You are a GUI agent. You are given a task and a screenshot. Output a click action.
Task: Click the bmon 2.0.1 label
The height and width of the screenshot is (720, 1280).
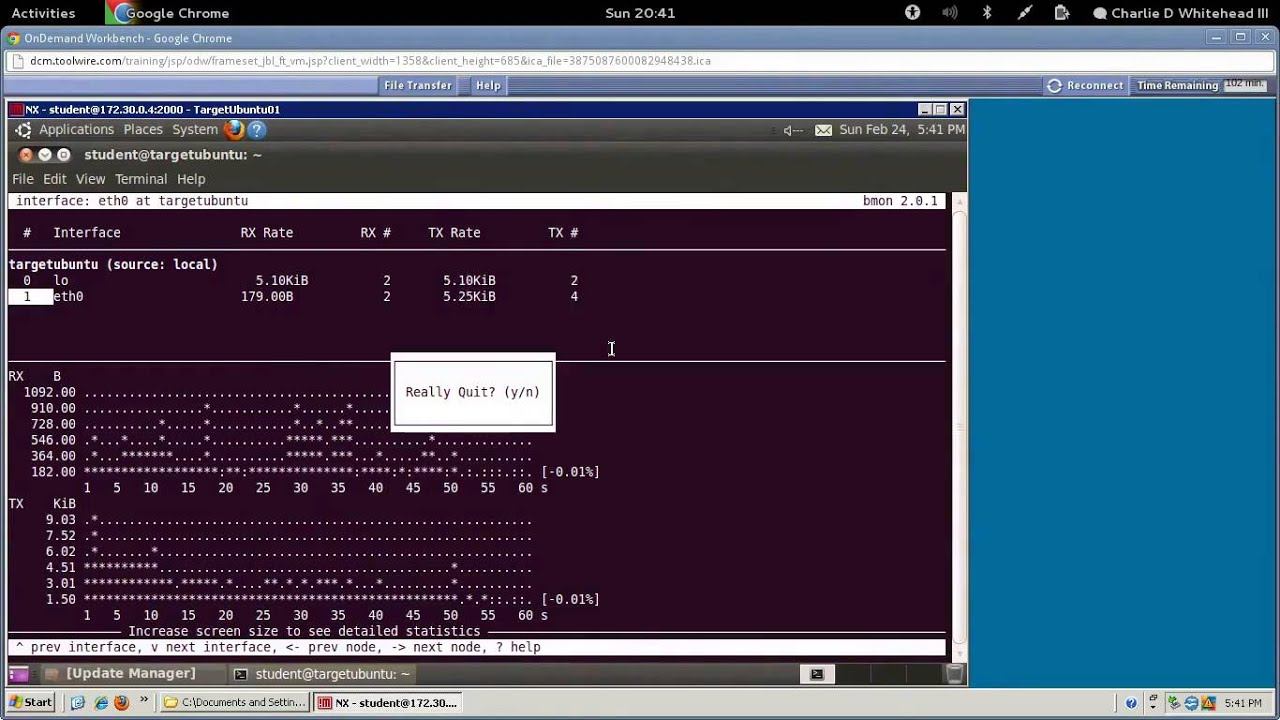(900, 201)
